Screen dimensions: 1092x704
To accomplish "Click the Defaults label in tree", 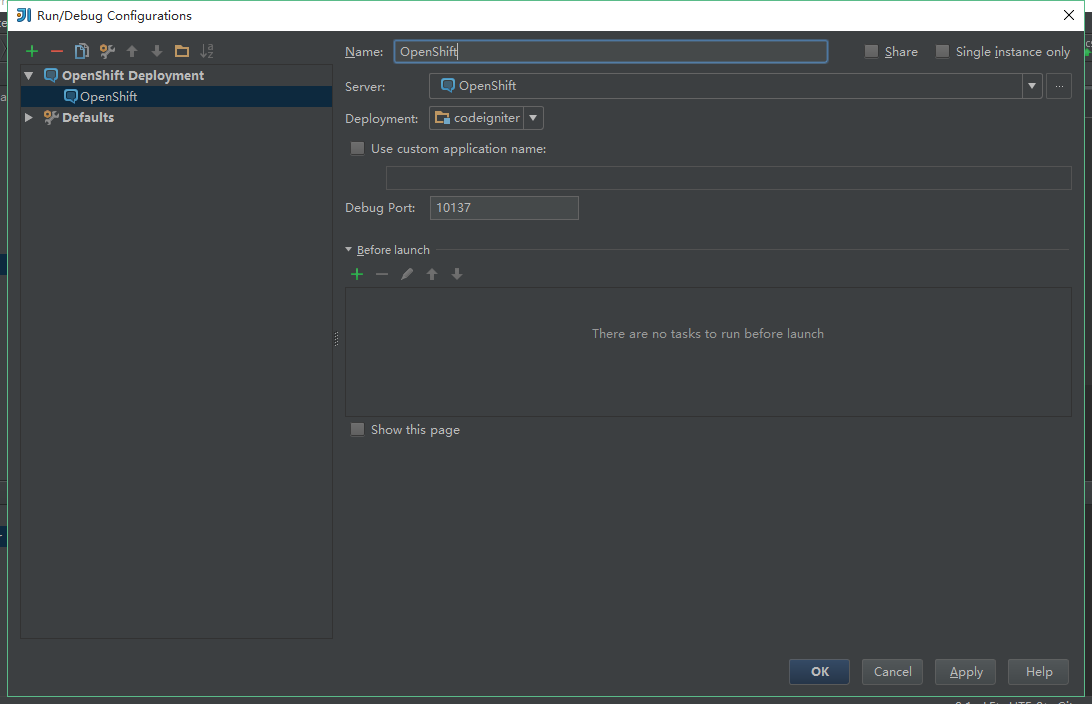I will point(88,118).
